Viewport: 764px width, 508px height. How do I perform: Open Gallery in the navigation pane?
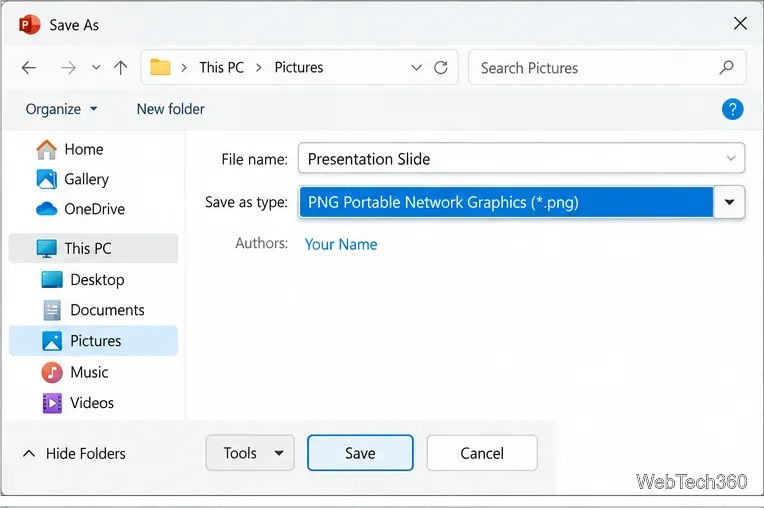tap(73, 179)
